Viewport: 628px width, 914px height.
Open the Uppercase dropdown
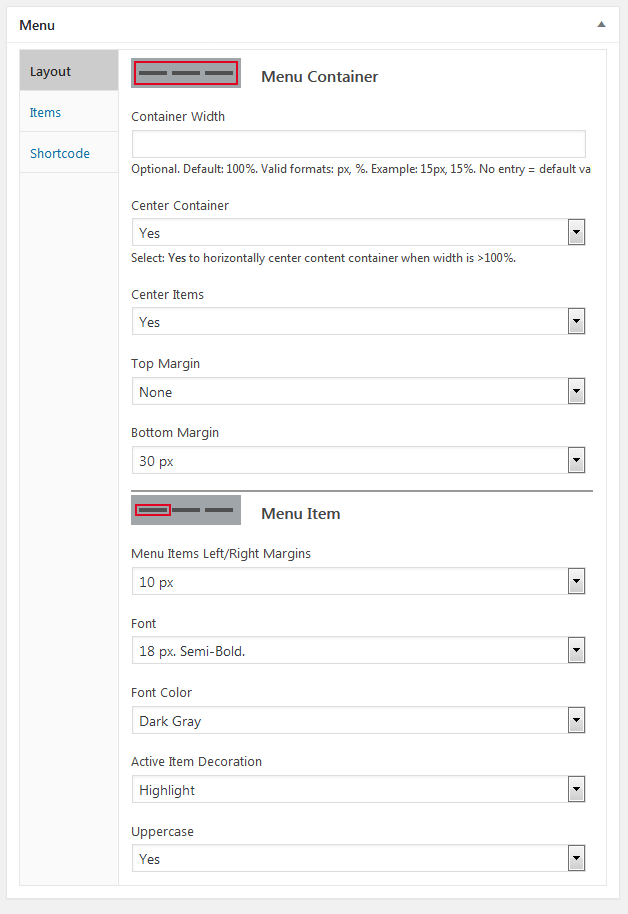point(358,859)
